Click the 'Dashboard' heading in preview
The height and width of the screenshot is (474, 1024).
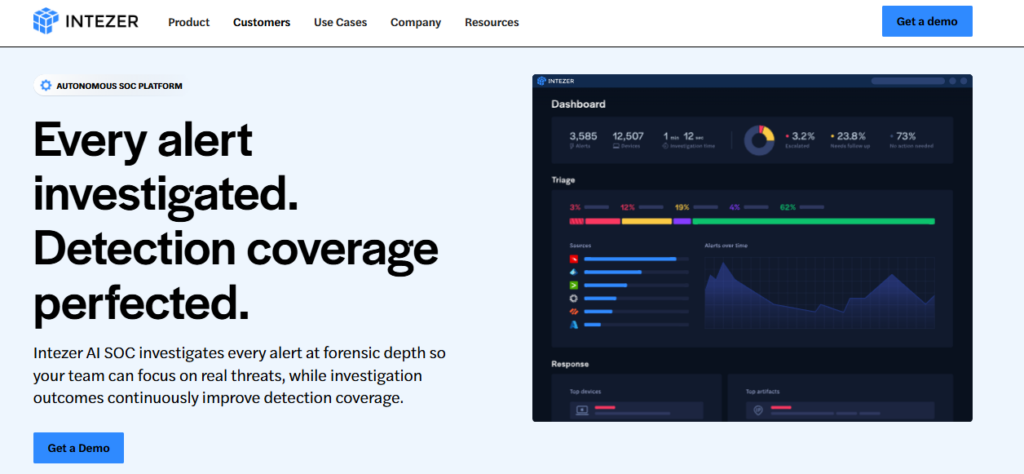tap(578, 104)
